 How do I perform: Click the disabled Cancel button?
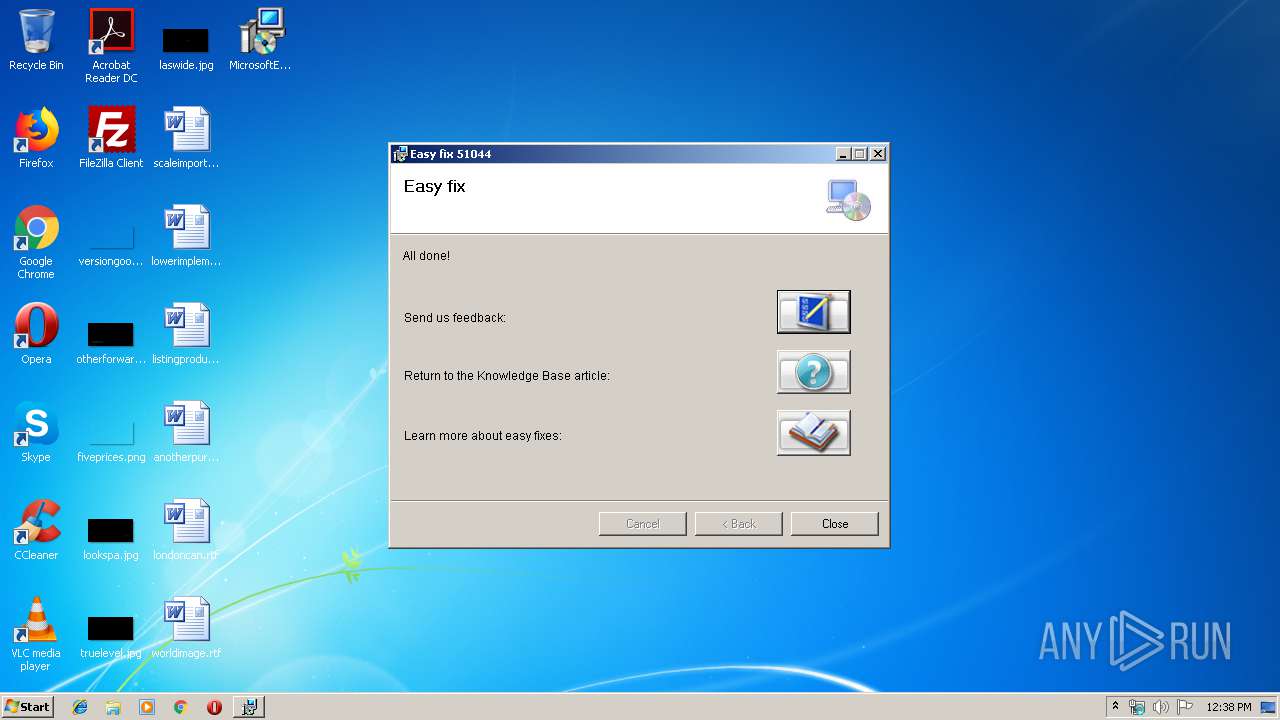(642, 524)
